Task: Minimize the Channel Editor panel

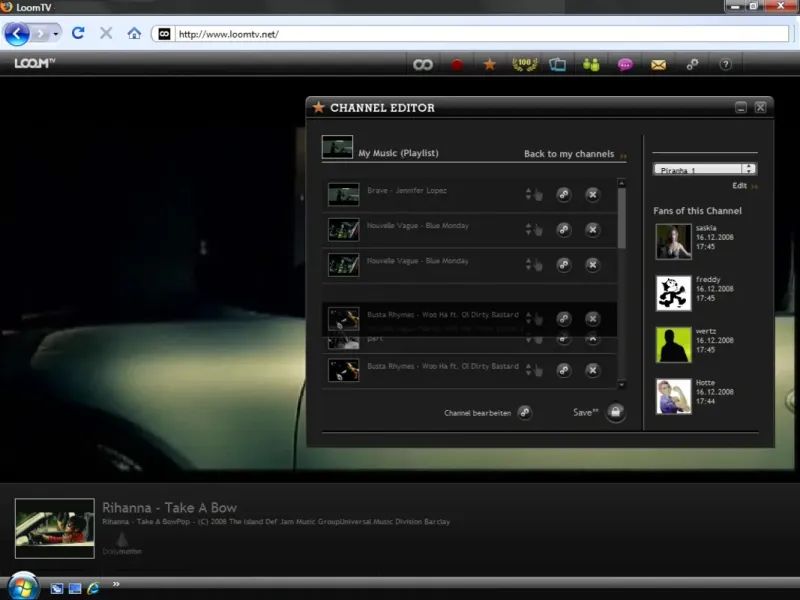Action: pyautogui.click(x=741, y=107)
